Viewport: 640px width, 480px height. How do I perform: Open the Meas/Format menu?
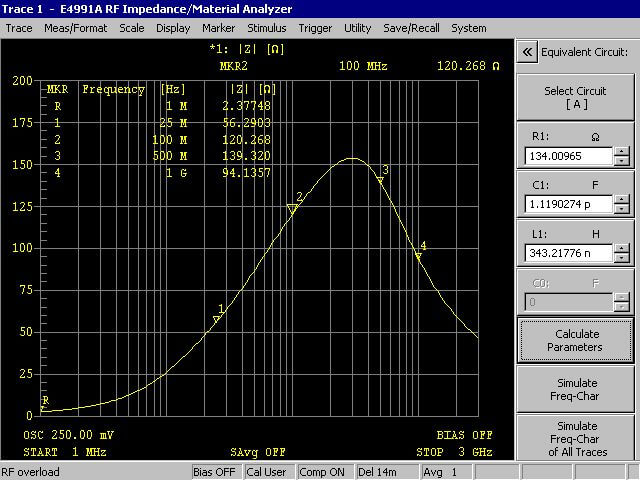[x=76, y=28]
